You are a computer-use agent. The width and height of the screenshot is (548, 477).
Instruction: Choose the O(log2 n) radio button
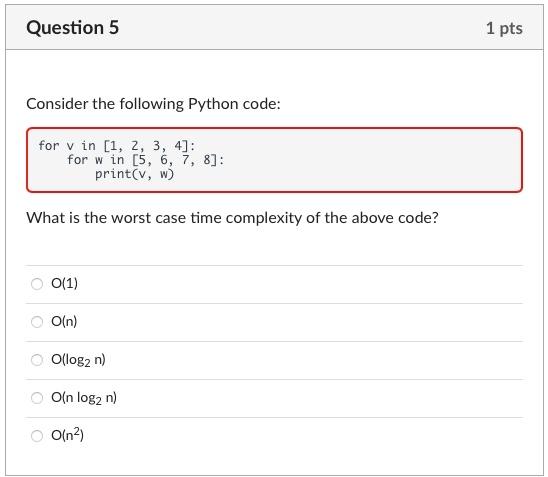click(x=37, y=360)
